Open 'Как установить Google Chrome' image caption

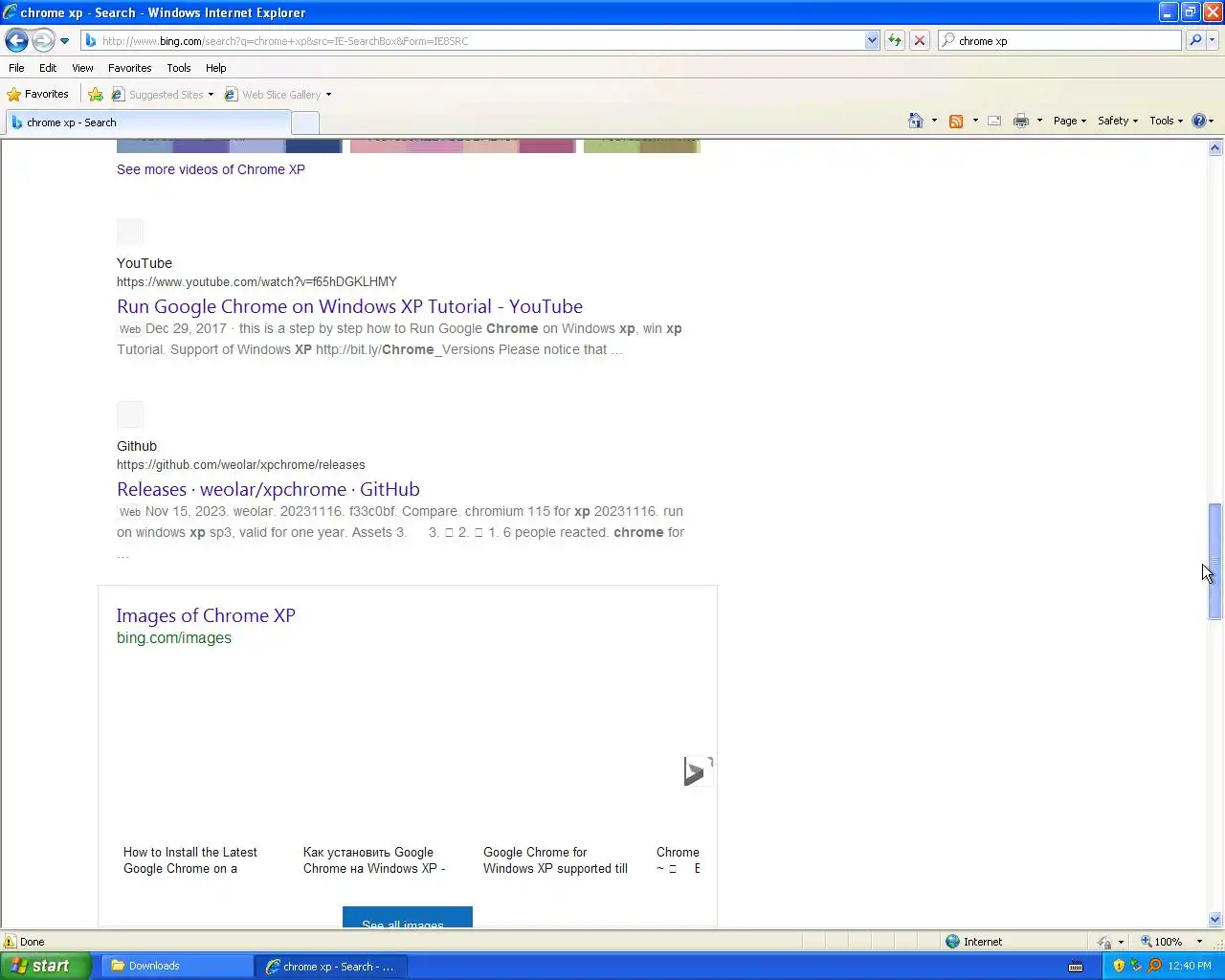point(374,860)
